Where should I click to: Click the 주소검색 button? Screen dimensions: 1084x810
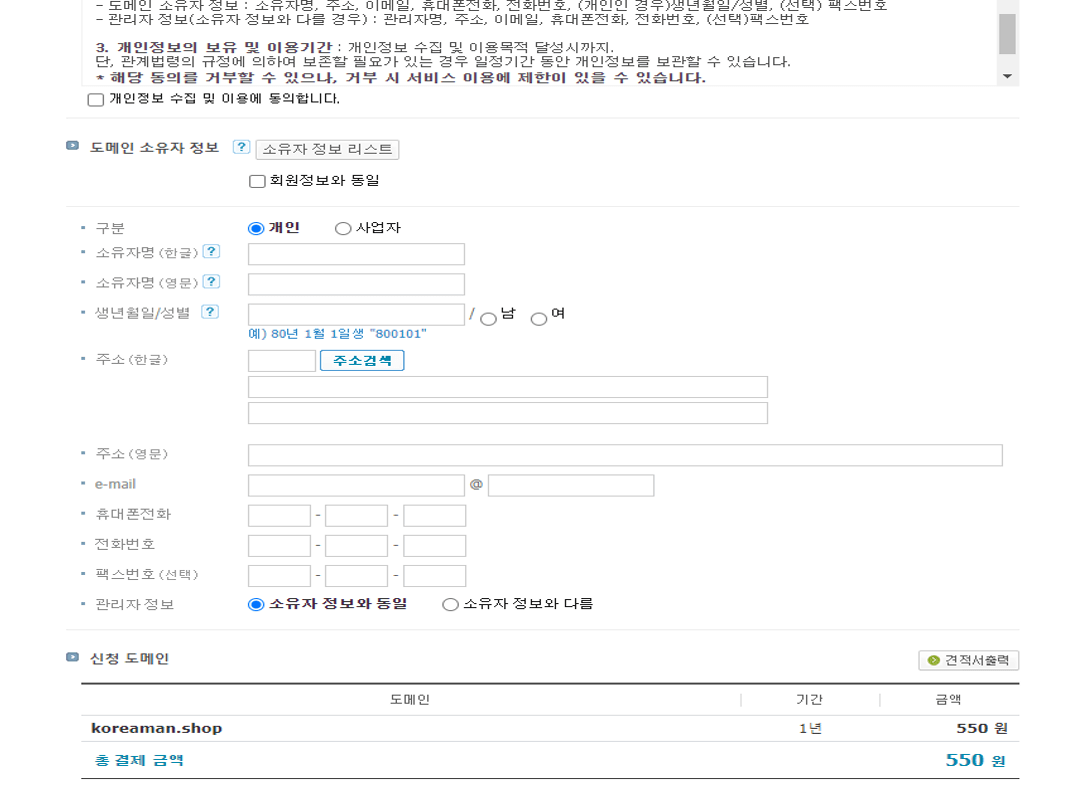362,361
